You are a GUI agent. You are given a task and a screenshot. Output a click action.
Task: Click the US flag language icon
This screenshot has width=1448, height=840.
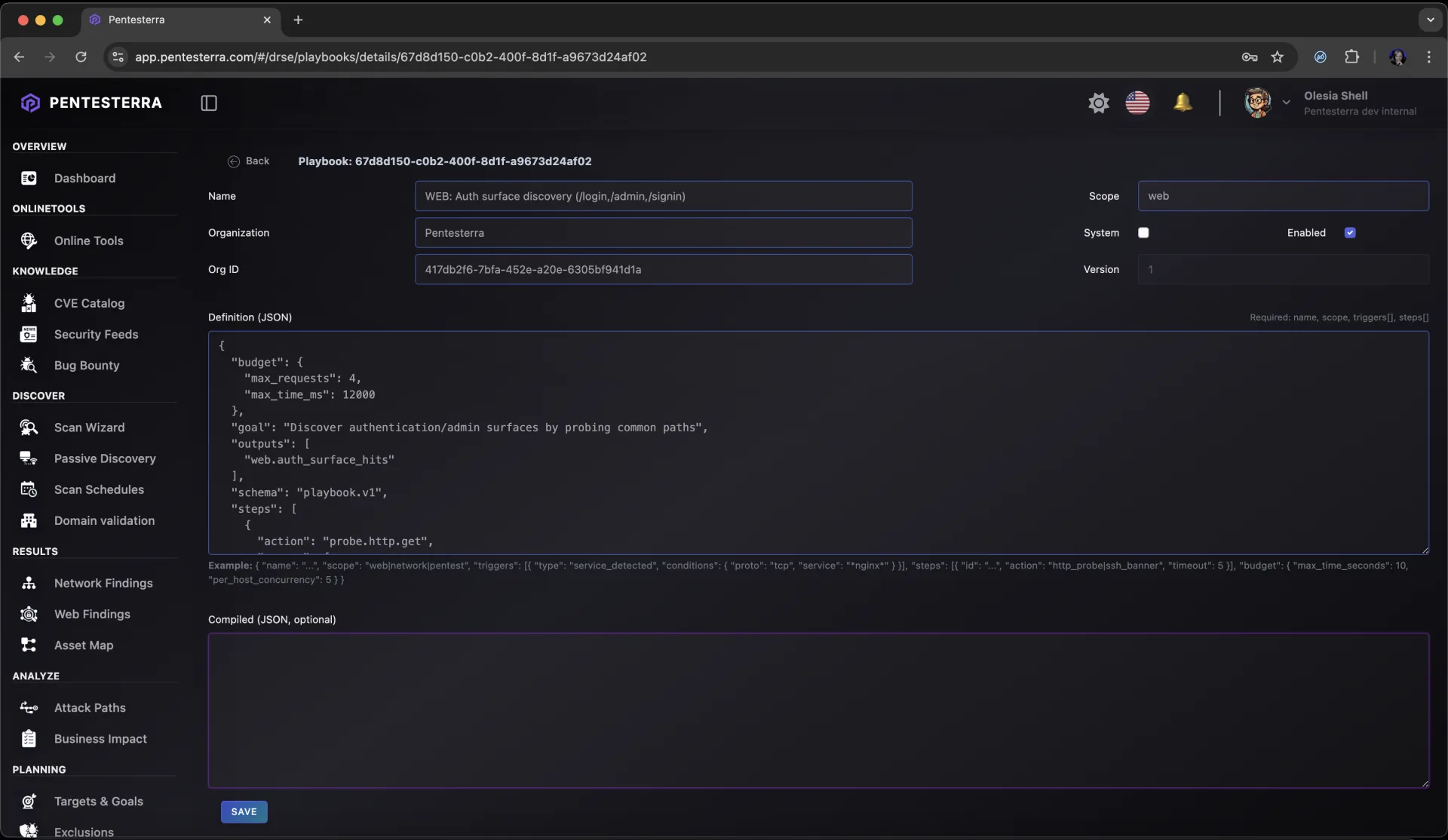click(1137, 103)
